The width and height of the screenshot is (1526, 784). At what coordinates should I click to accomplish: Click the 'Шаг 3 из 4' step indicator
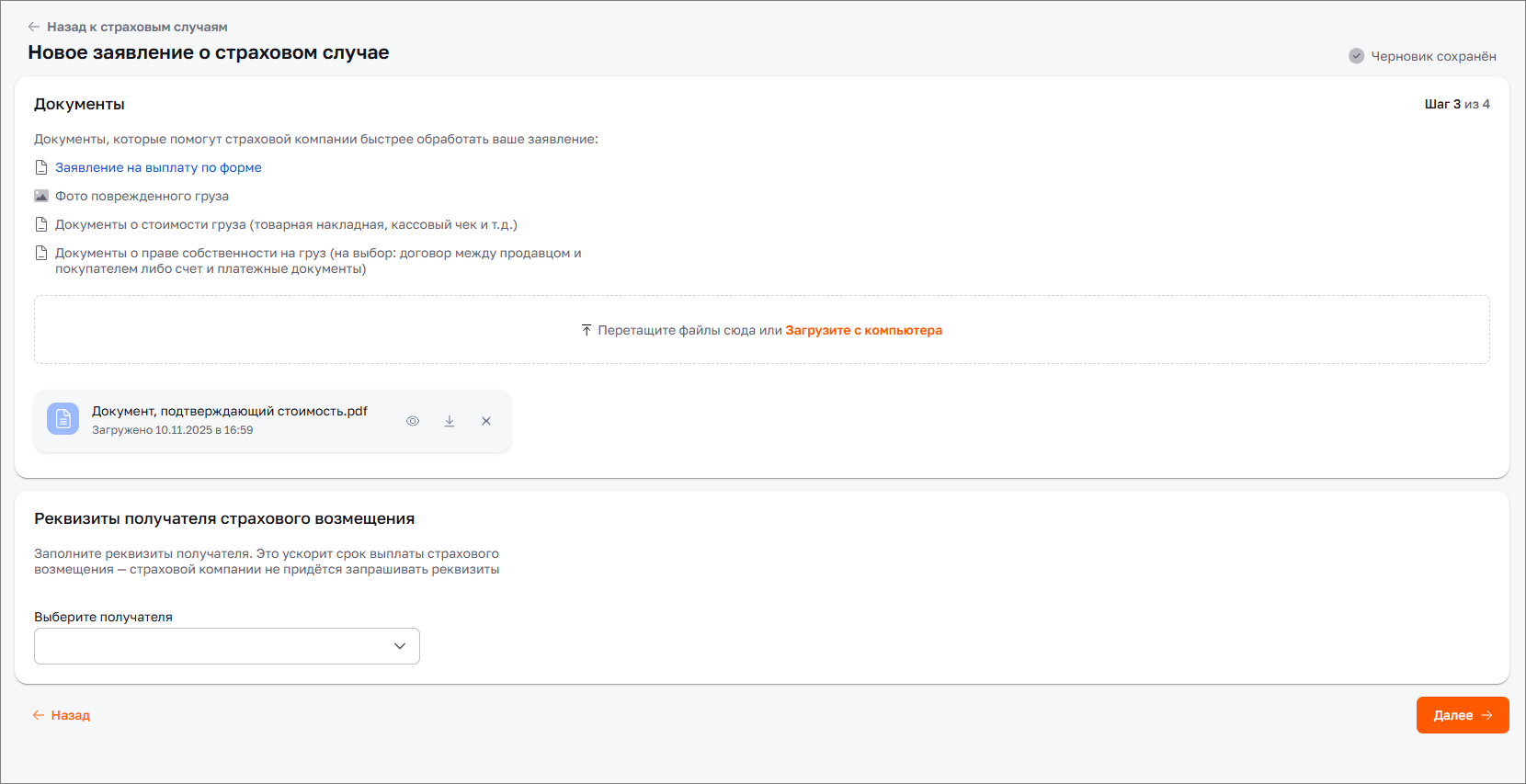1456,104
